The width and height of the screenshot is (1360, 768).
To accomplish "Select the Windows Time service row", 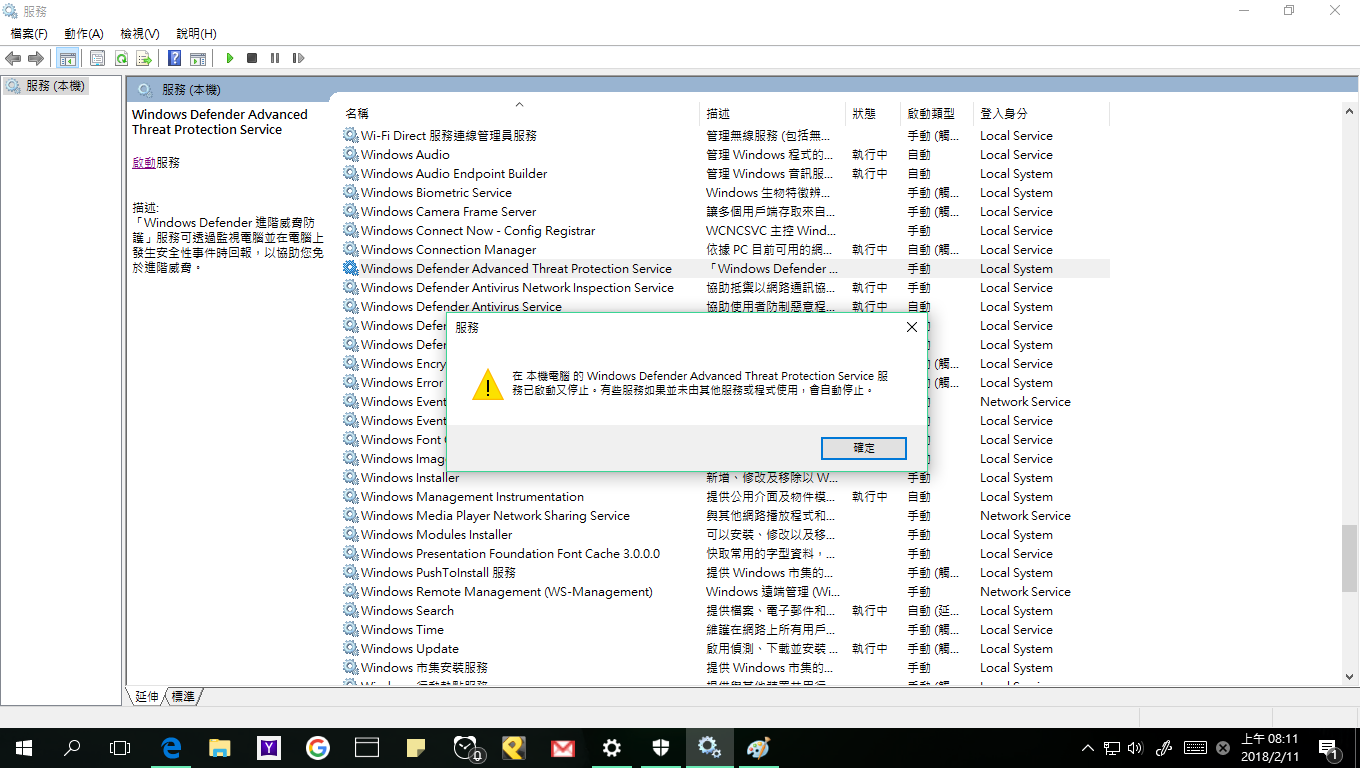I will [725, 630].
